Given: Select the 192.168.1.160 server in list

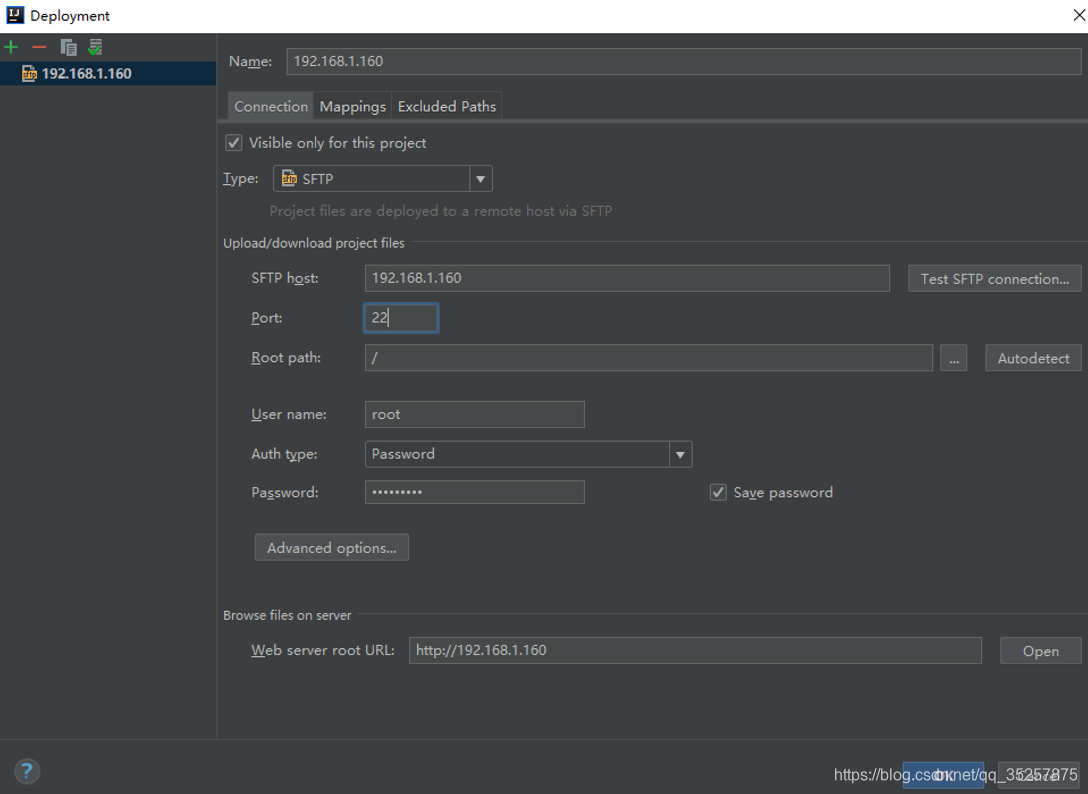Looking at the screenshot, I should coord(108,74).
